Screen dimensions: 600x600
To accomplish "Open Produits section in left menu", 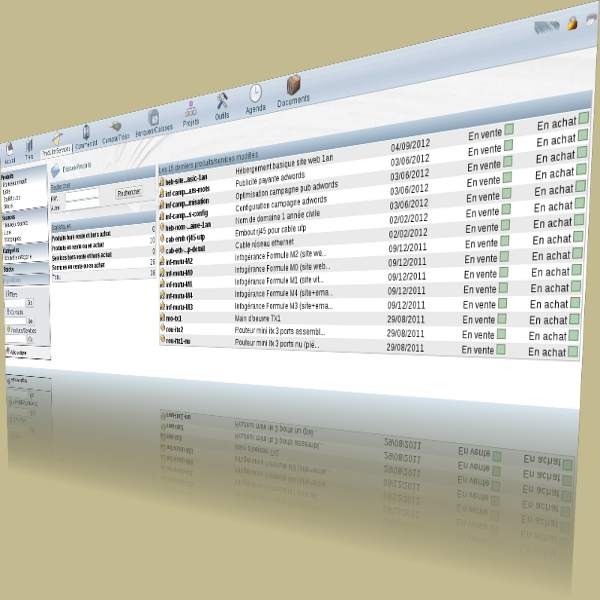I will [7, 177].
